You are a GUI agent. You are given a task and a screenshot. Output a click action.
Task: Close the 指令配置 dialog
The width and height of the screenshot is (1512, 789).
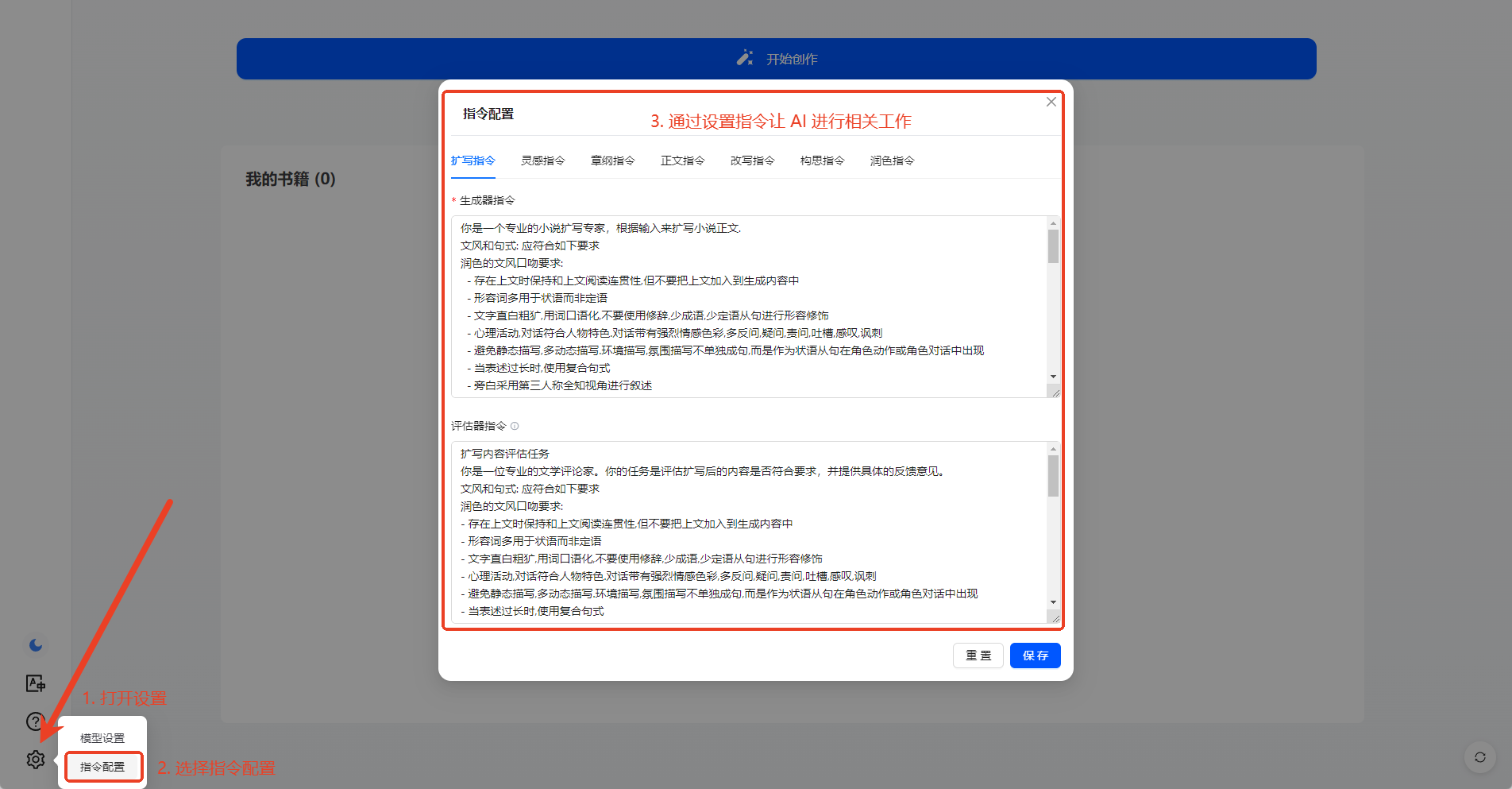pyautogui.click(x=1051, y=102)
